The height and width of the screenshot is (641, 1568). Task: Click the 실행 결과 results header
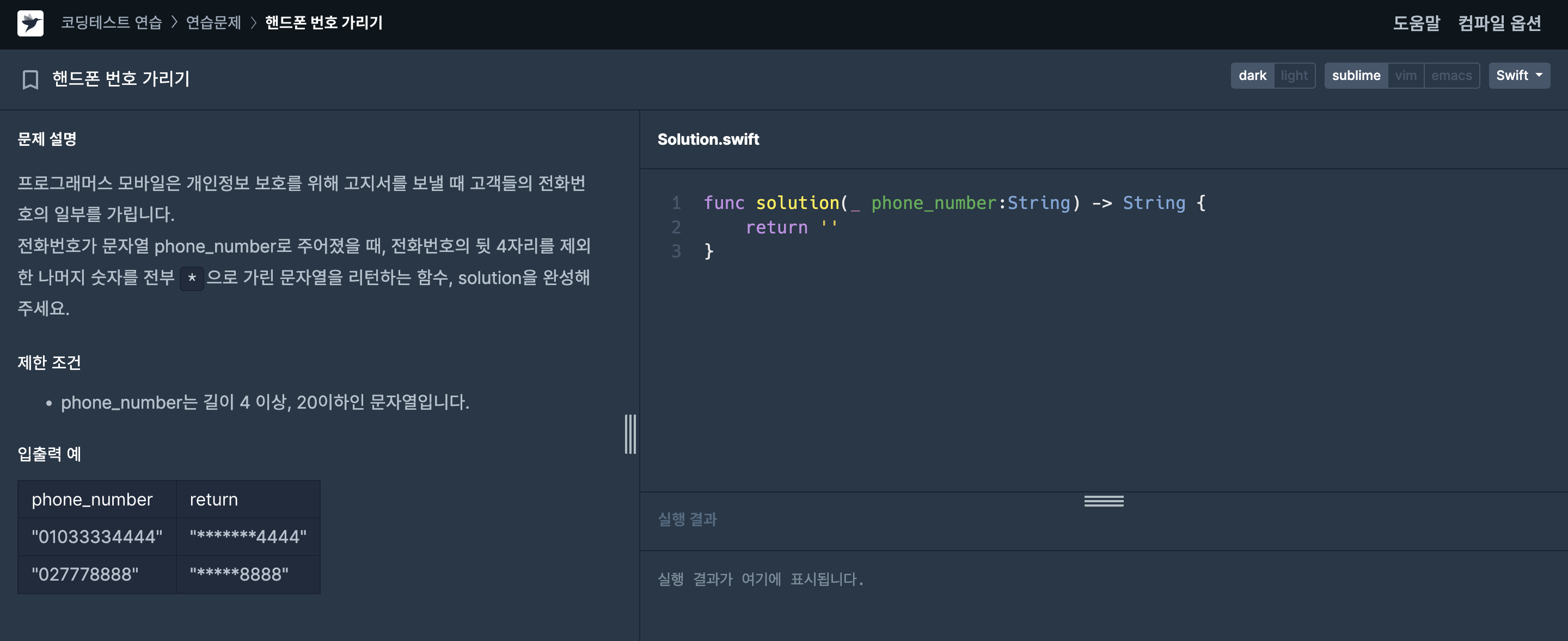(687, 519)
